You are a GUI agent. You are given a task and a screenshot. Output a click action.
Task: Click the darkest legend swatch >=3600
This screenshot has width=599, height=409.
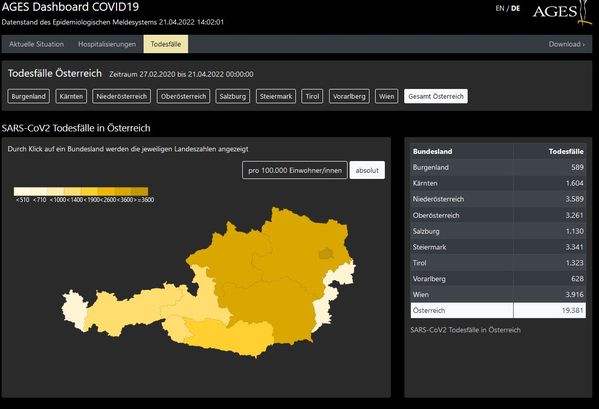click(x=139, y=192)
